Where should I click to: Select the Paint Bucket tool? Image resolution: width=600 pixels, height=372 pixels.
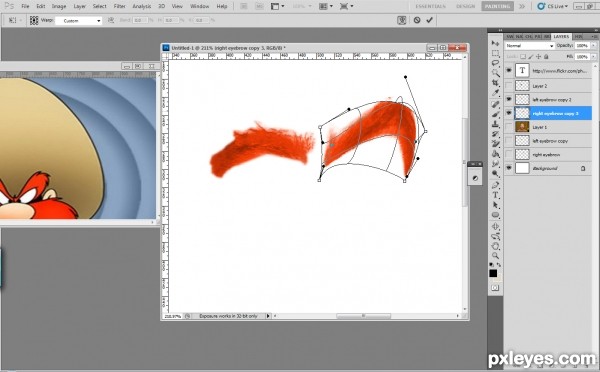point(495,154)
